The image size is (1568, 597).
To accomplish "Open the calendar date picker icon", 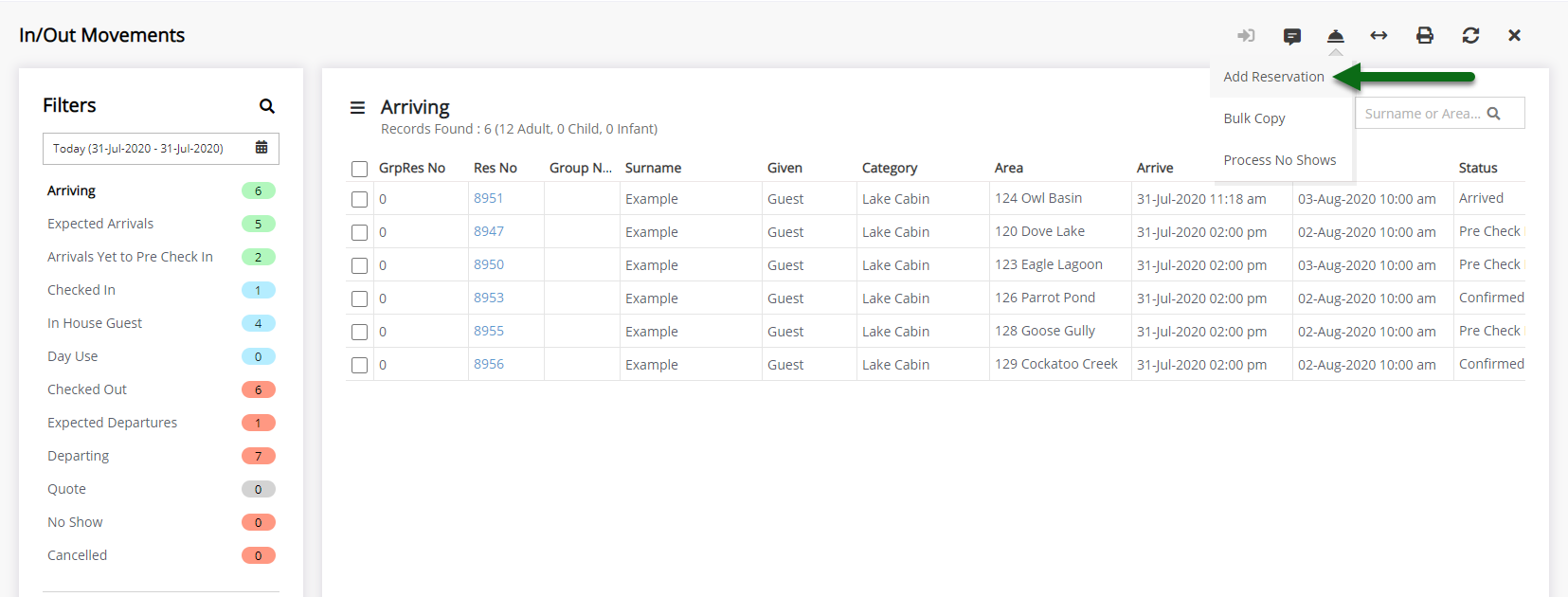I will [261, 148].
